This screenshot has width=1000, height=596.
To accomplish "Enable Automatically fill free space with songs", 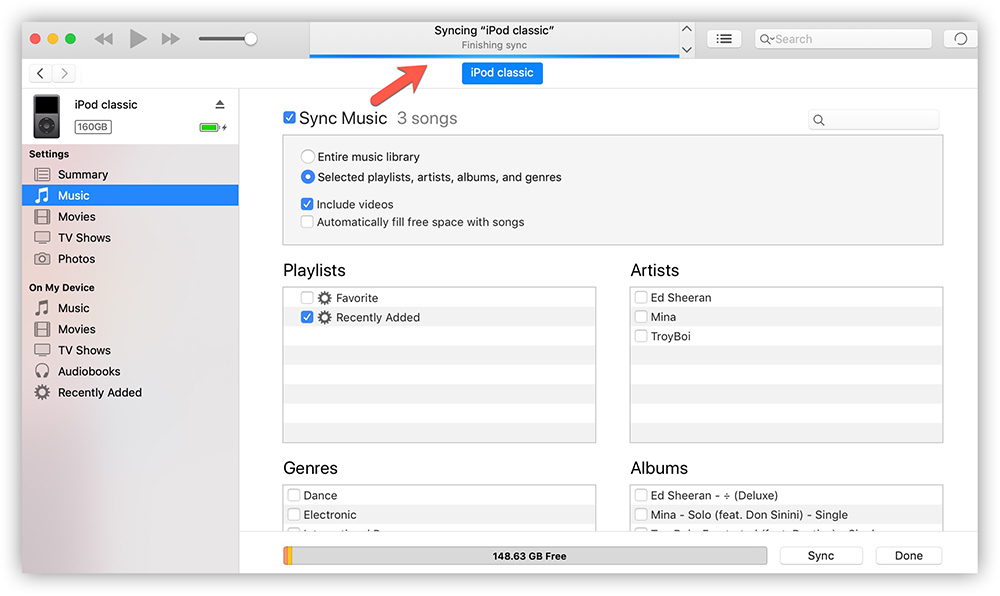I will (308, 222).
